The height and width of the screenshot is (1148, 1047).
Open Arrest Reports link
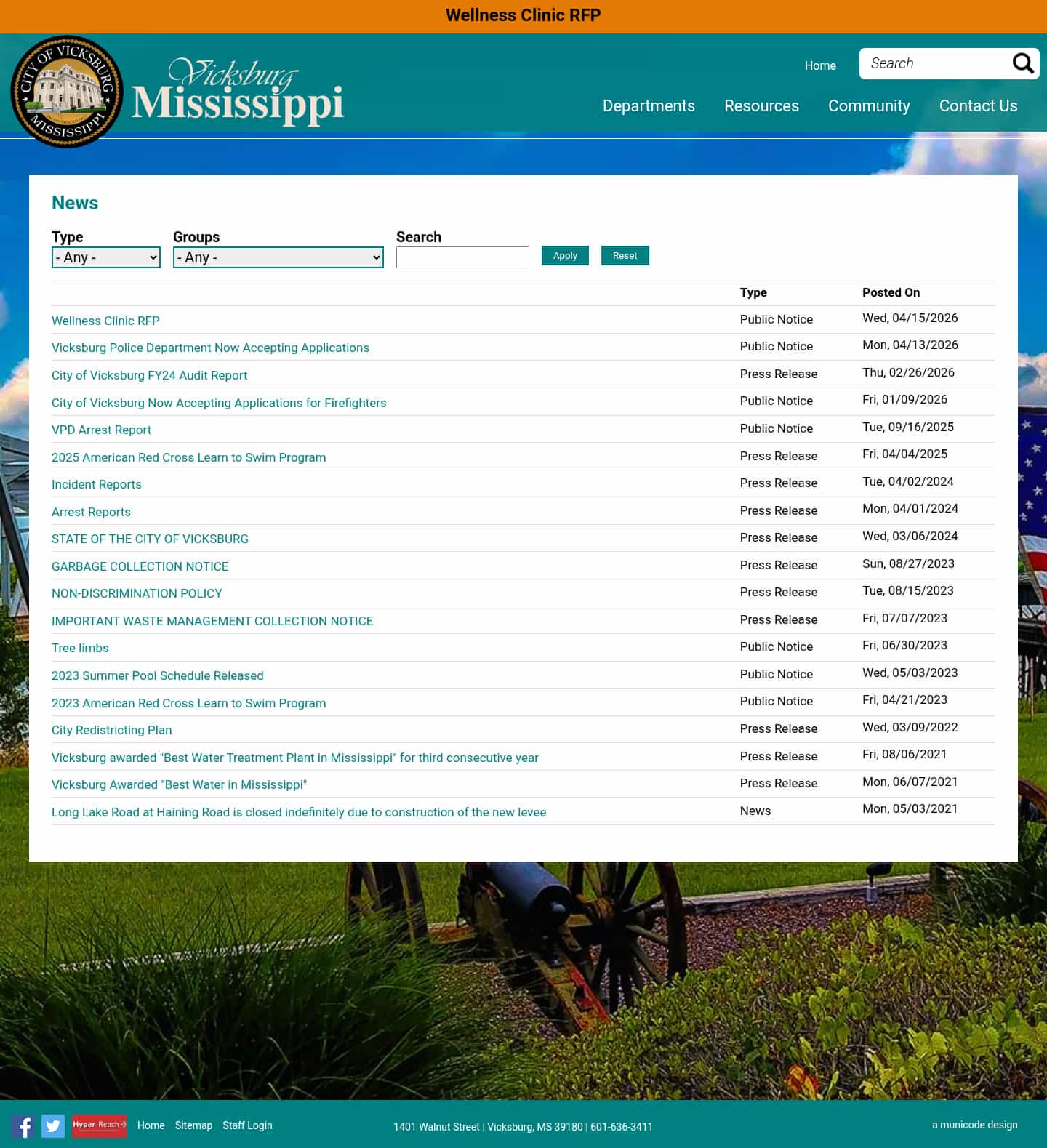[x=91, y=512]
